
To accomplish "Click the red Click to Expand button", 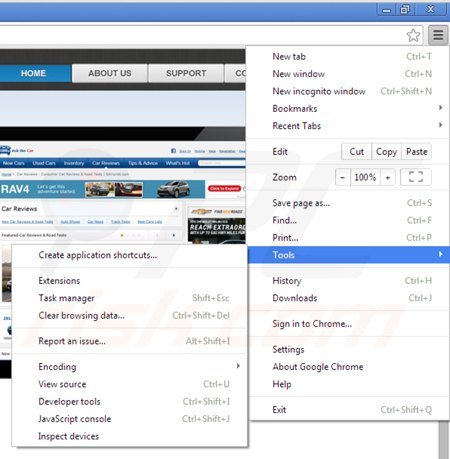I will pyautogui.click(x=224, y=189).
